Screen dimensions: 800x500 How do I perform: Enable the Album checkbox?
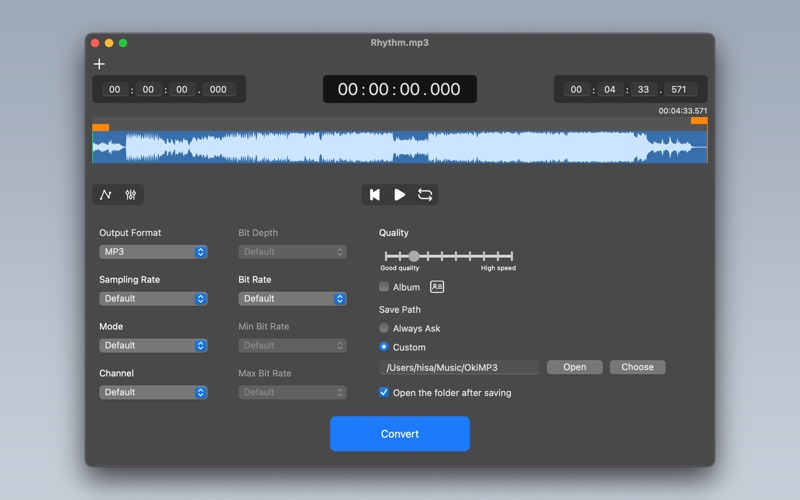[x=384, y=287]
